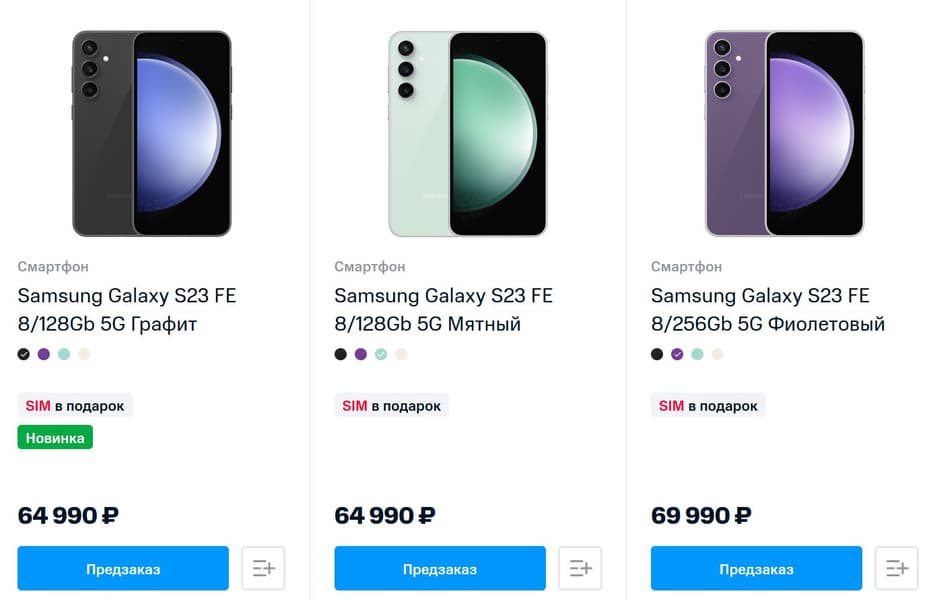Open the Violet Galaxy S23 FE product image
Screen dimensions: 933x600
point(784,133)
